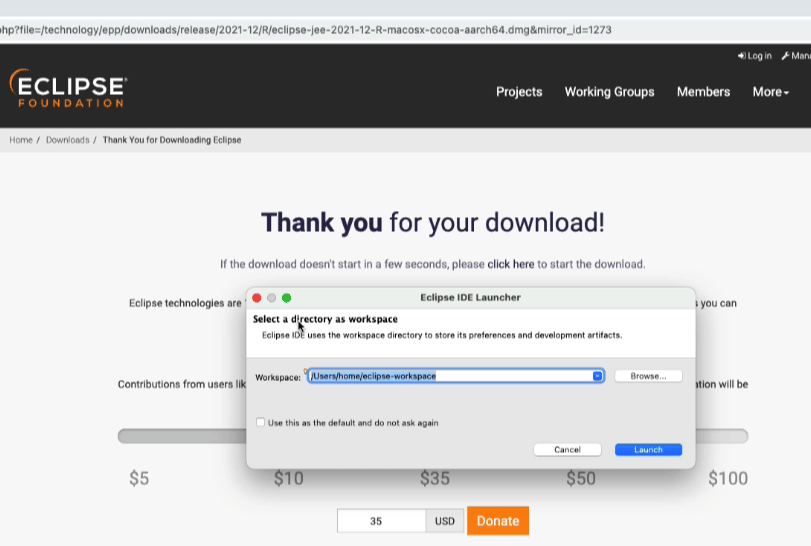Click the USD currency label
The width and height of the screenshot is (811, 546).
444,521
